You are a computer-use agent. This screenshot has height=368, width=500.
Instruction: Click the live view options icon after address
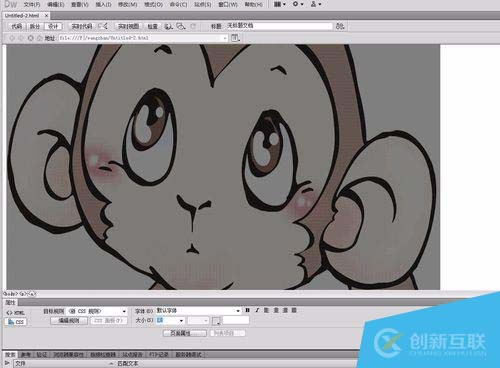[x=235, y=38]
